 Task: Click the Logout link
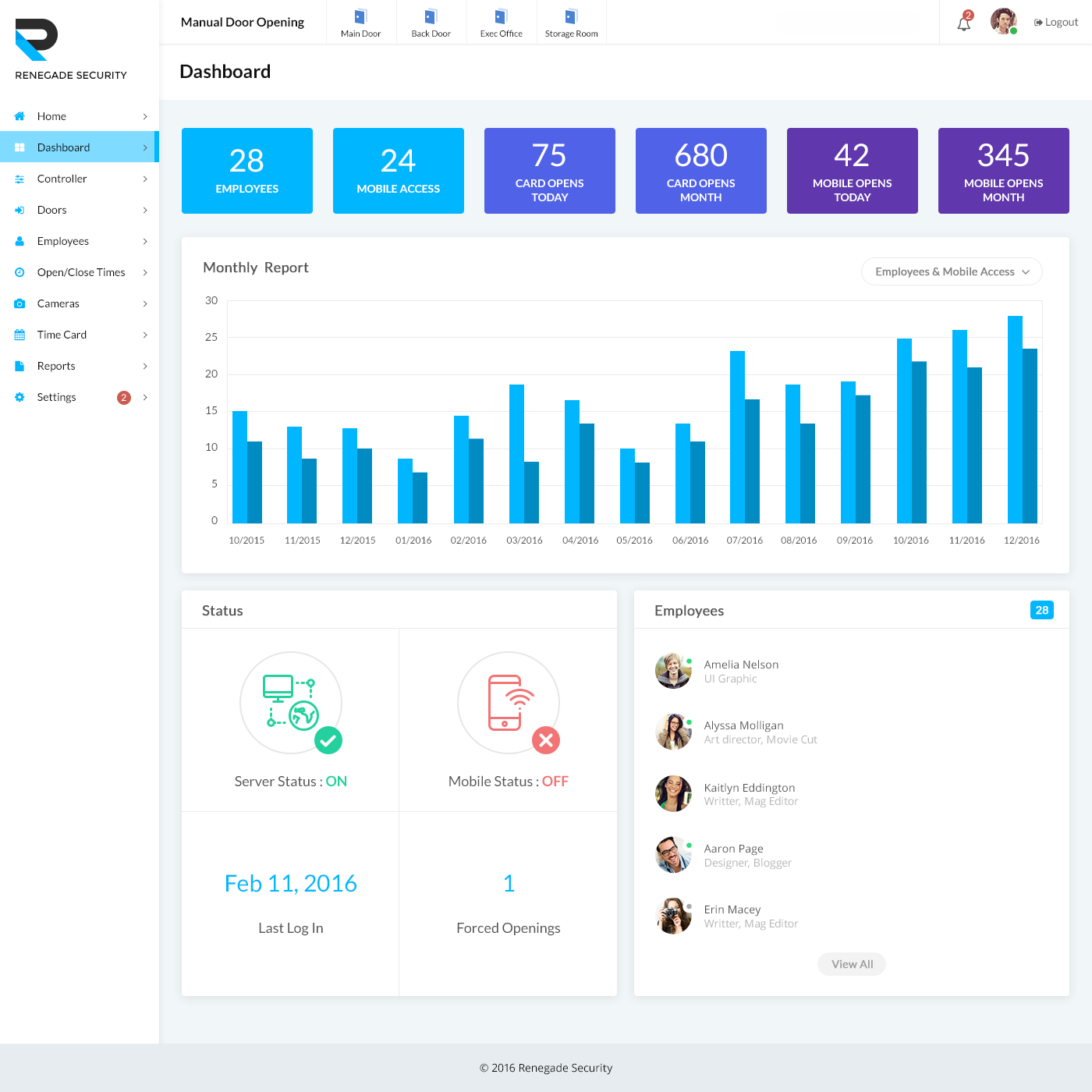tap(1055, 22)
